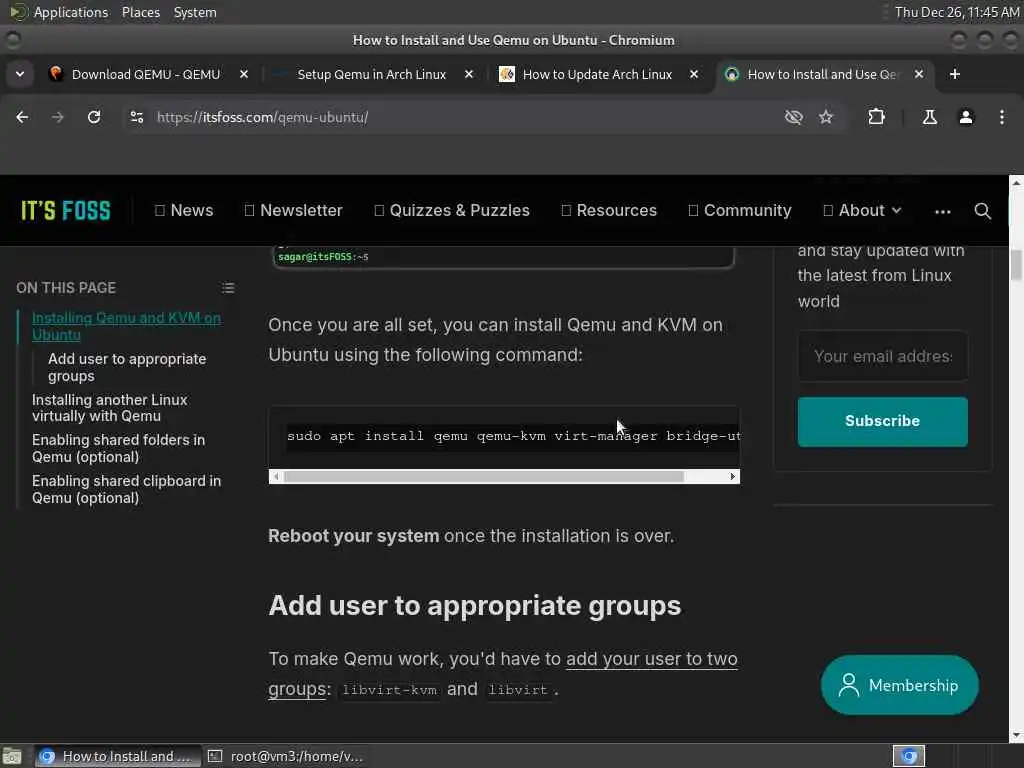Viewport: 1024px width, 768px height.
Task: Open Quizzes & Puzzles
Action: [x=452, y=210]
